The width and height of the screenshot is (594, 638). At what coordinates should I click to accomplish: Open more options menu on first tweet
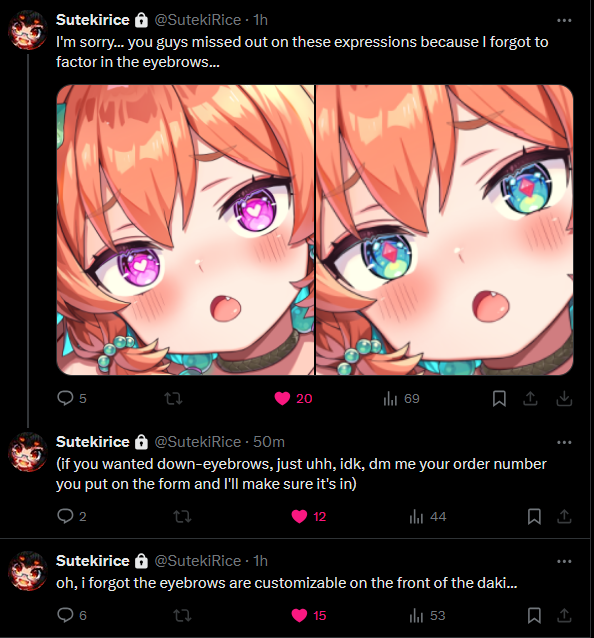click(x=564, y=20)
